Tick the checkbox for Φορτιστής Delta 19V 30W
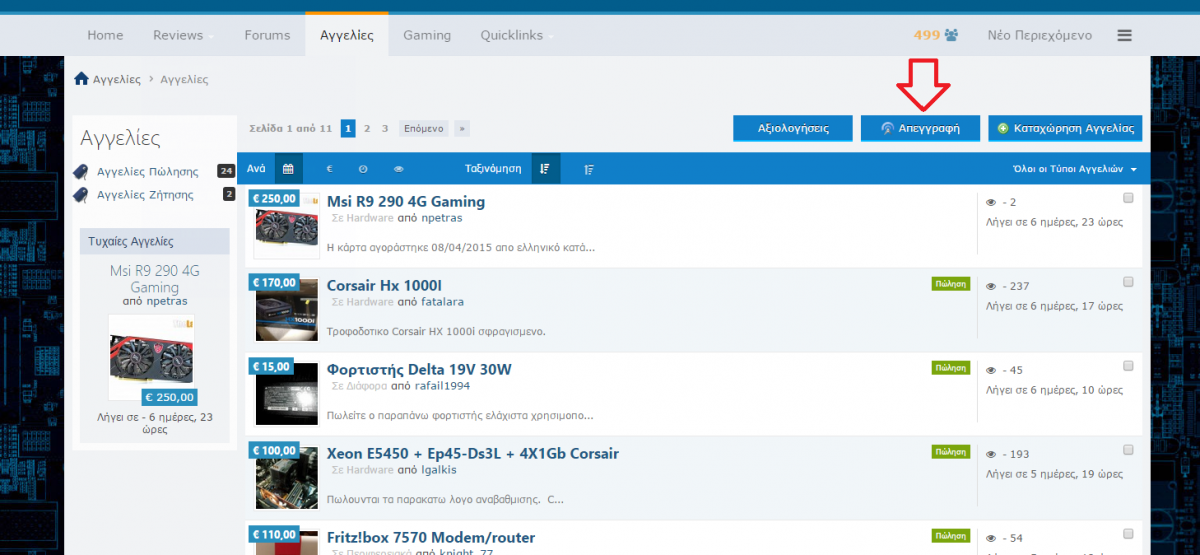The image size is (1200, 555). 1128,366
